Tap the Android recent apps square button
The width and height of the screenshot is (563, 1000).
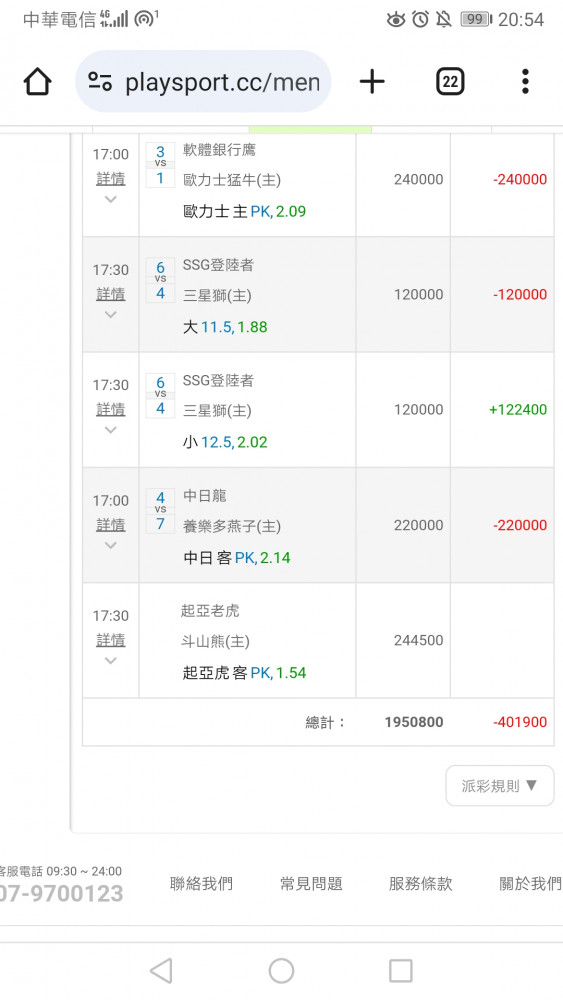401,971
